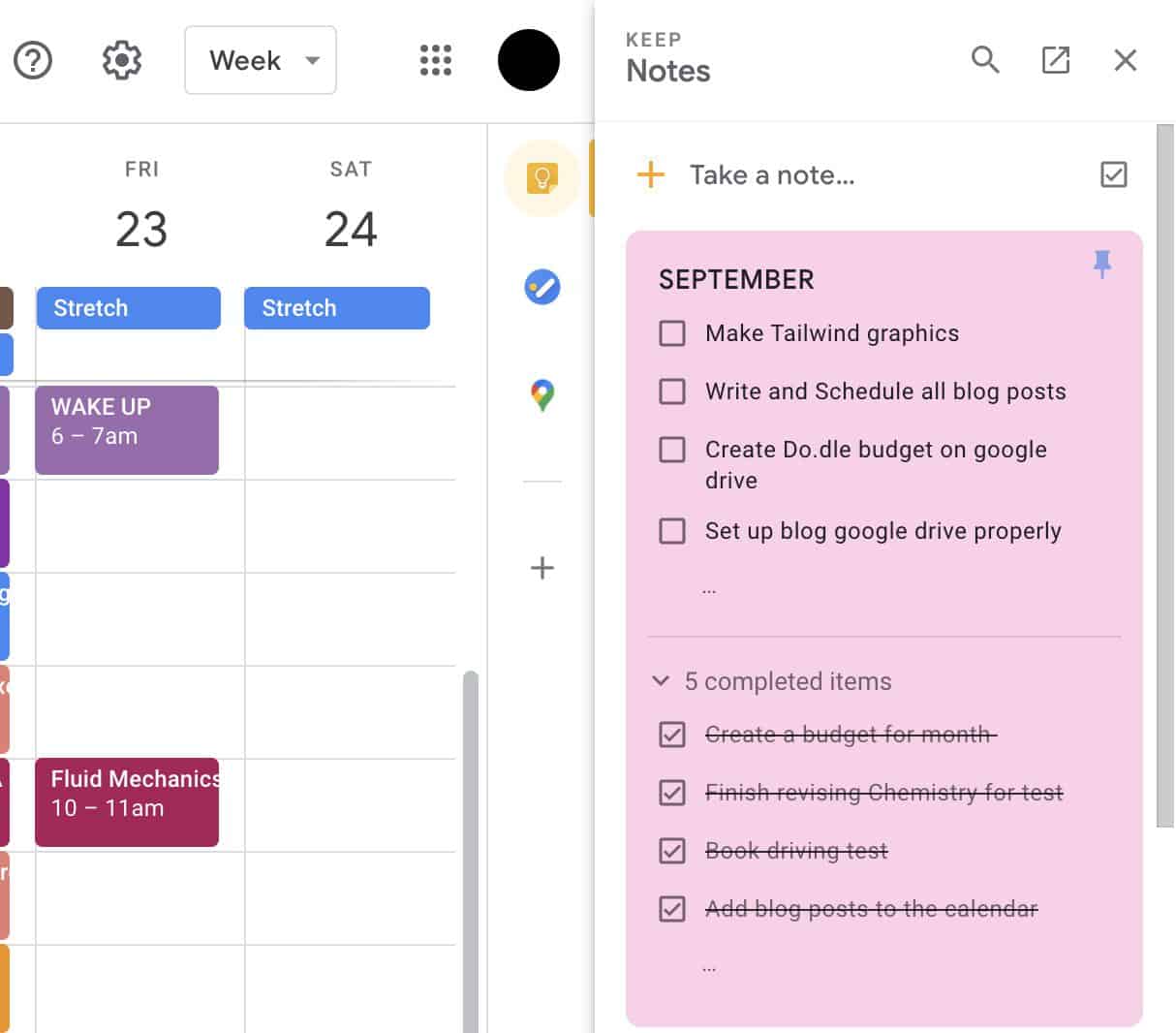Open the Week view dropdown

tap(260, 60)
